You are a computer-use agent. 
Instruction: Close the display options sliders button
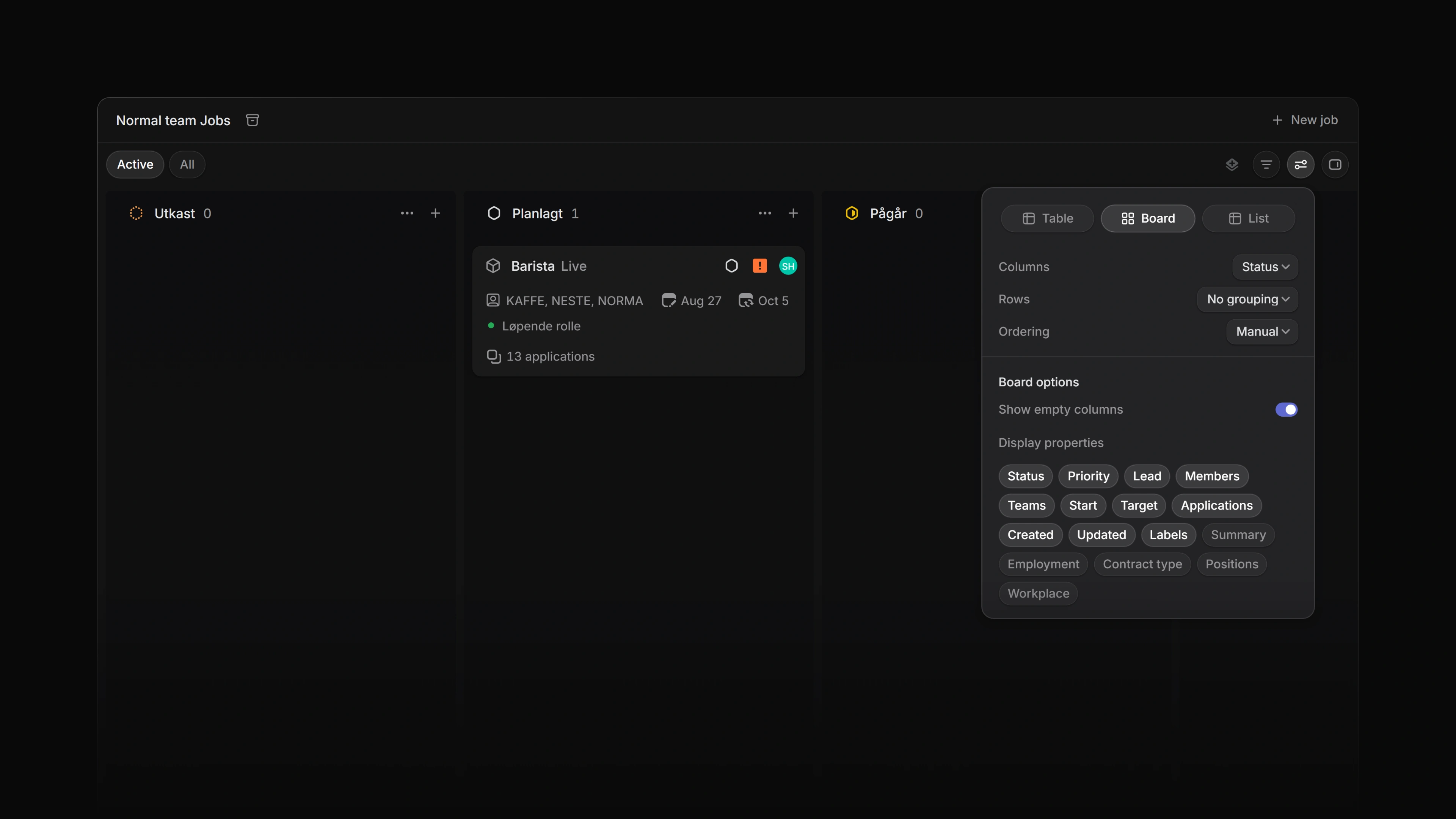pyautogui.click(x=1301, y=165)
